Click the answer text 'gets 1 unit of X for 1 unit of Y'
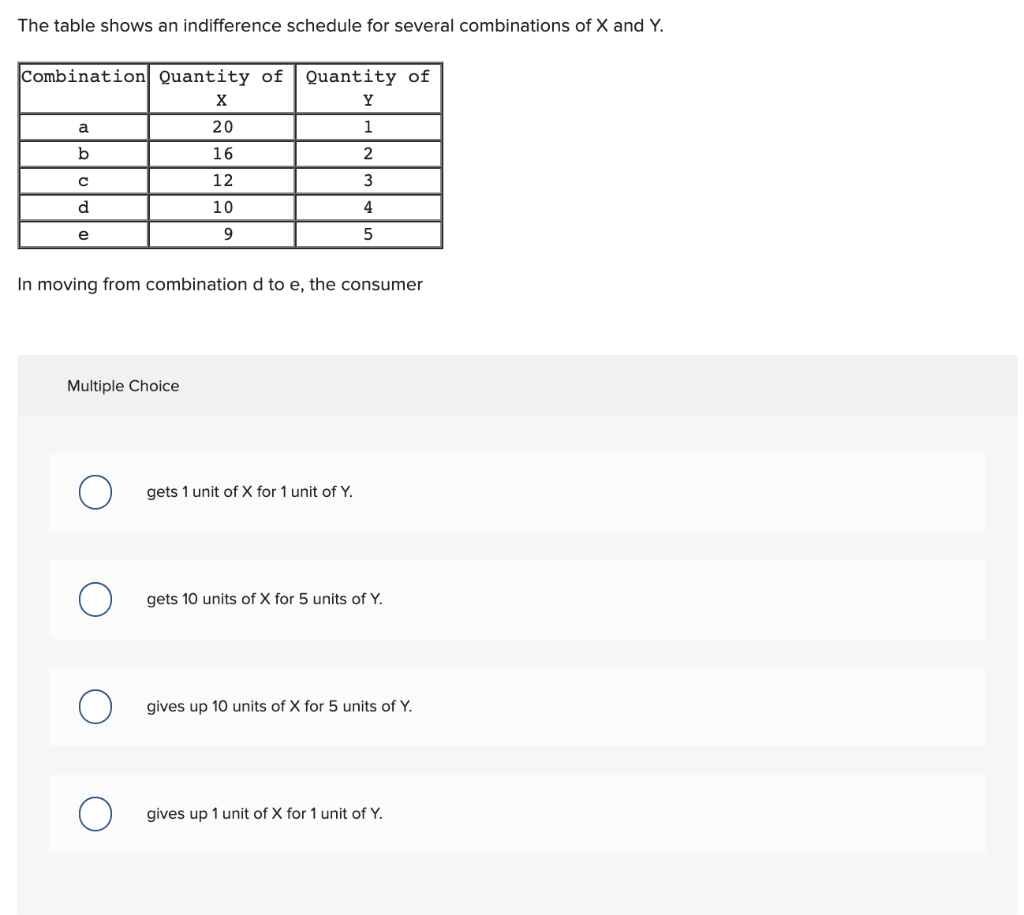This screenshot has height=915, width=1024. coord(250,492)
